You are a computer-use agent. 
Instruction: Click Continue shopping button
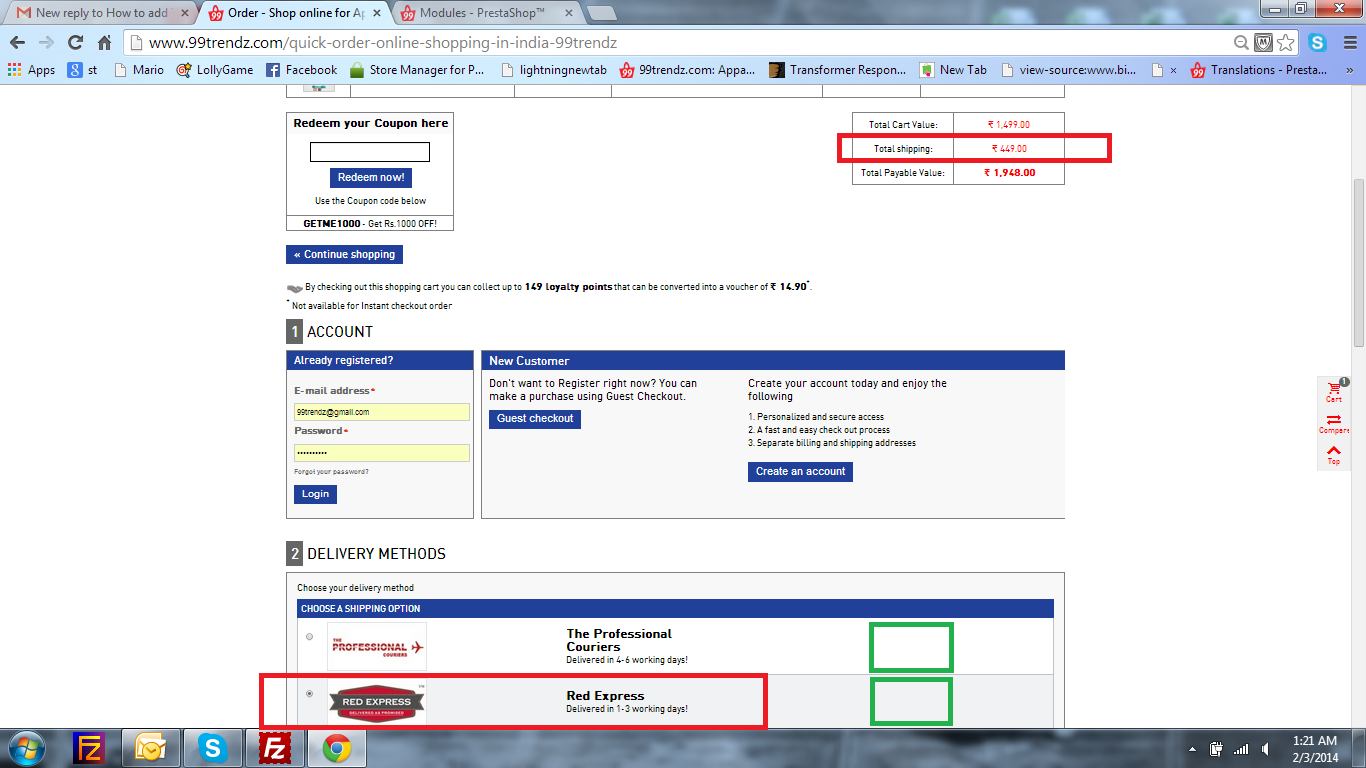click(345, 254)
